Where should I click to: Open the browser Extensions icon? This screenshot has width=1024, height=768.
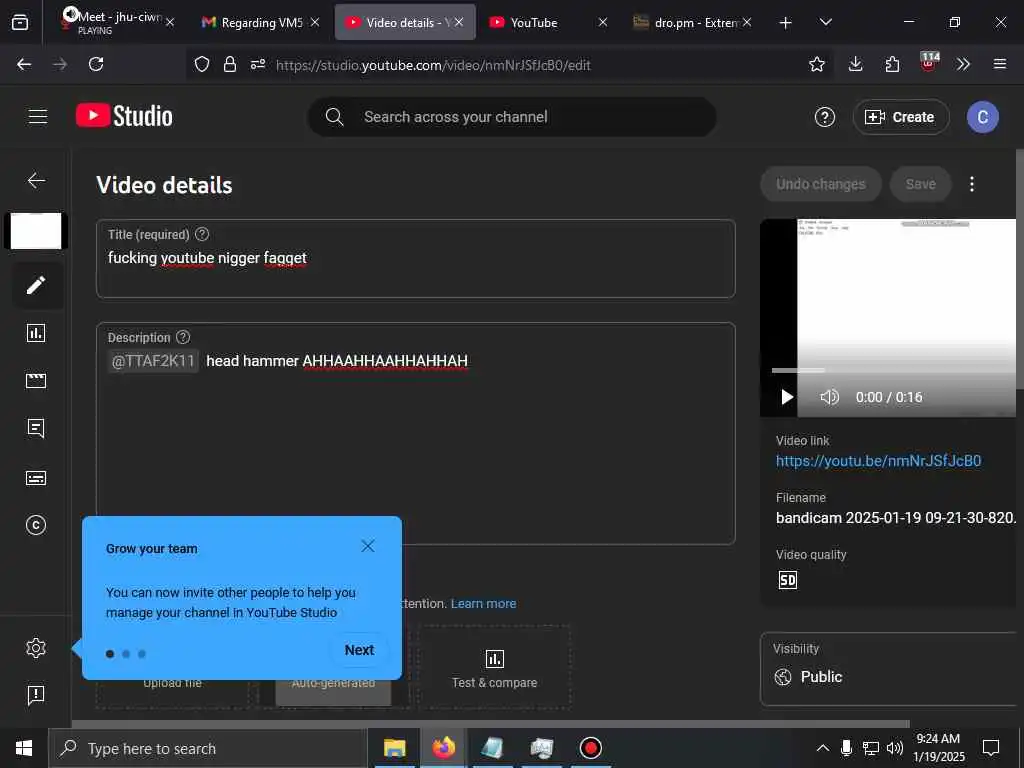(892, 64)
